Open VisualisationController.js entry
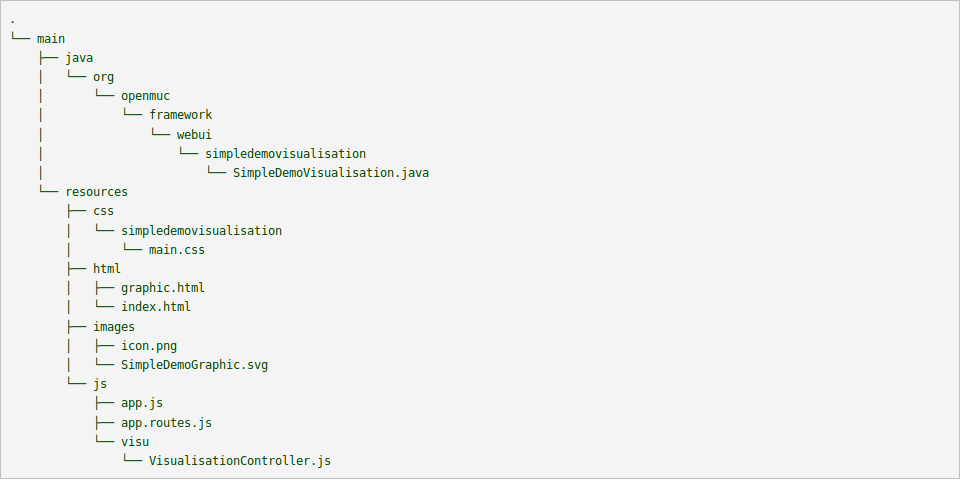This screenshot has height=480, width=960. 239,461
